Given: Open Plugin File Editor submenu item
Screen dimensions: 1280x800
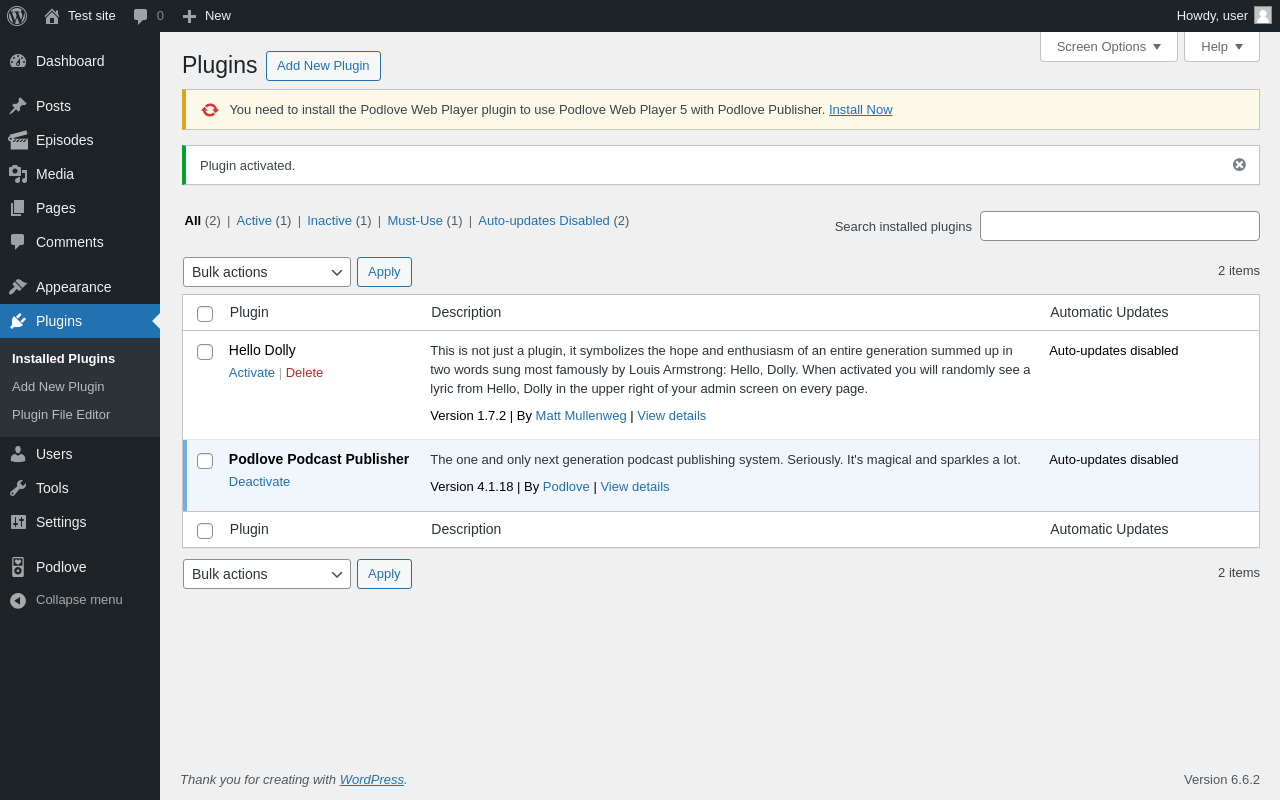Looking at the screenshot, I should click(x=61, y=415).
